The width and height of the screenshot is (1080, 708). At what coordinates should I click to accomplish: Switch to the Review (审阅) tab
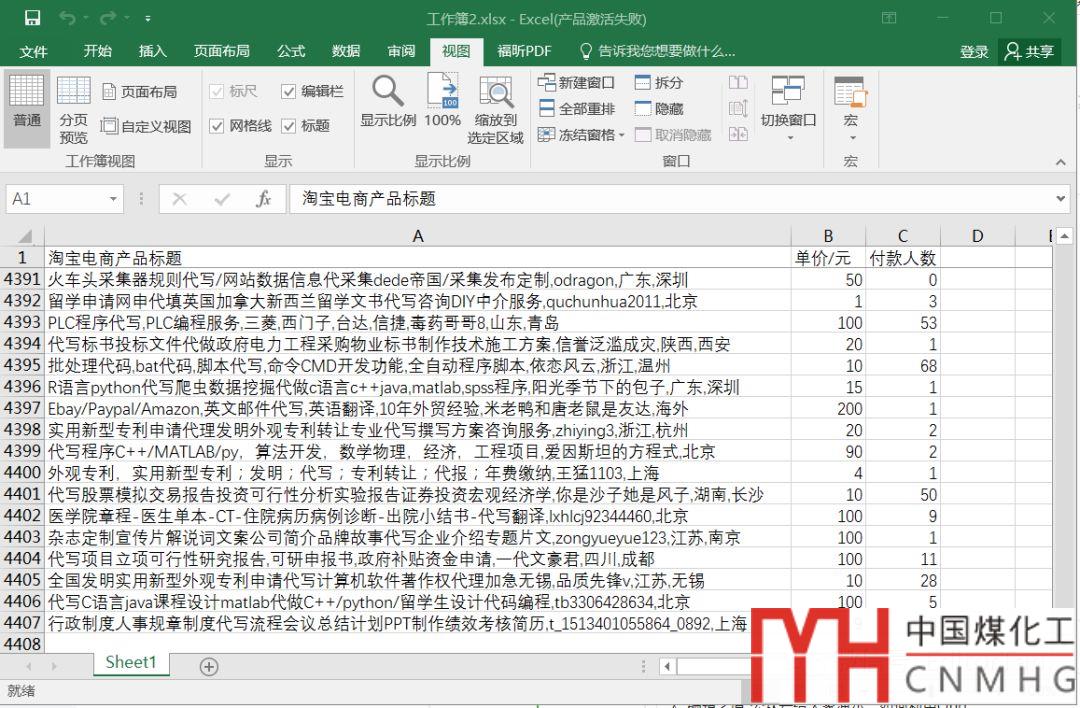[401, 51]
